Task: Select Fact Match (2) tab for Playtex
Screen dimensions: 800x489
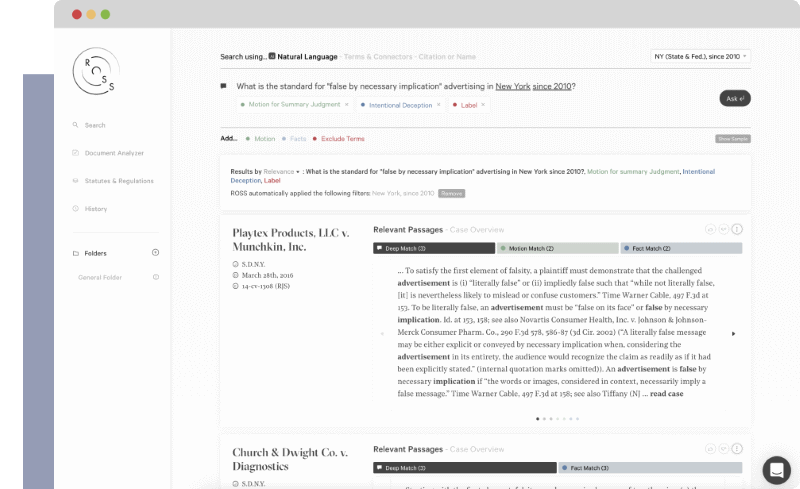Action: 681,248
